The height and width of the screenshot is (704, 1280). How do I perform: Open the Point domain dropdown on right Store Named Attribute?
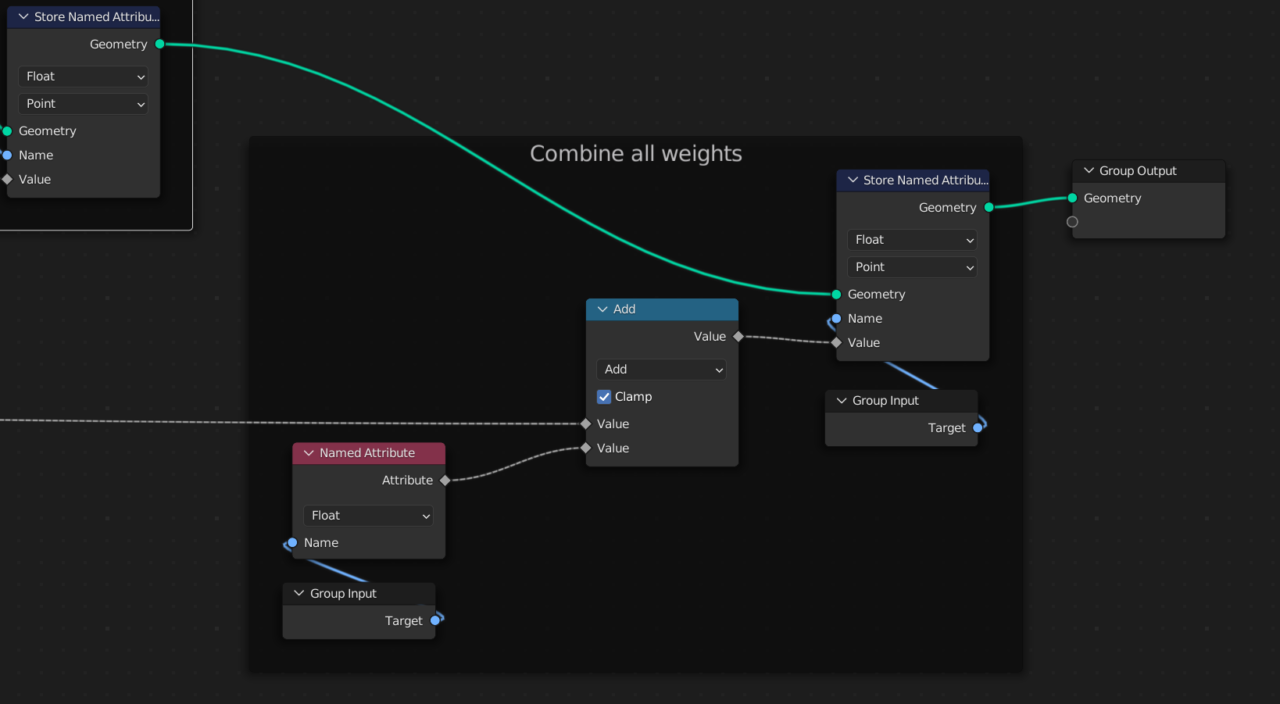point(911,267)
